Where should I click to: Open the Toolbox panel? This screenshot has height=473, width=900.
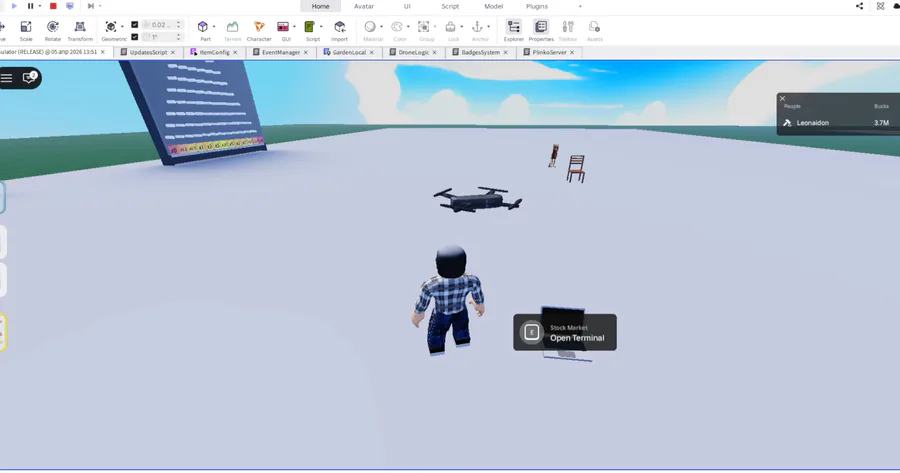coord(568,30)
